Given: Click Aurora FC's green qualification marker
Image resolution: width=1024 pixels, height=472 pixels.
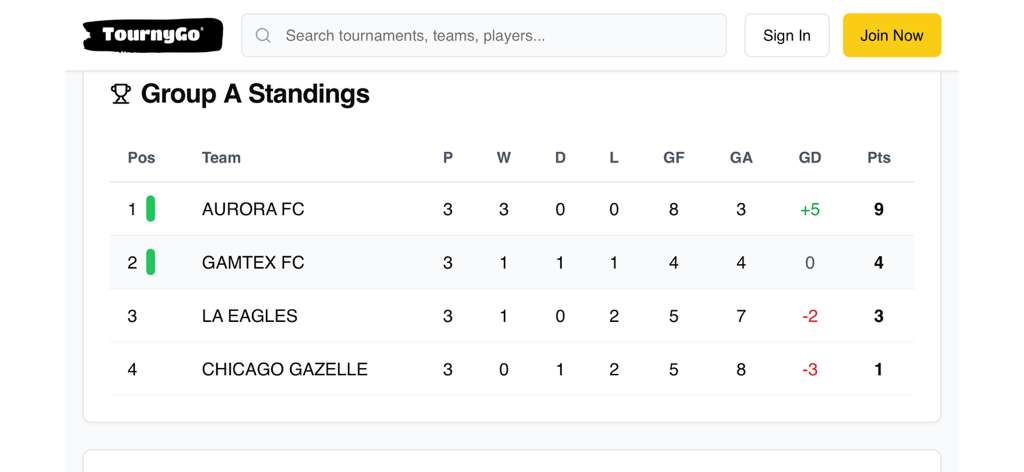Looking at the screenshot, I should [151, 209].
